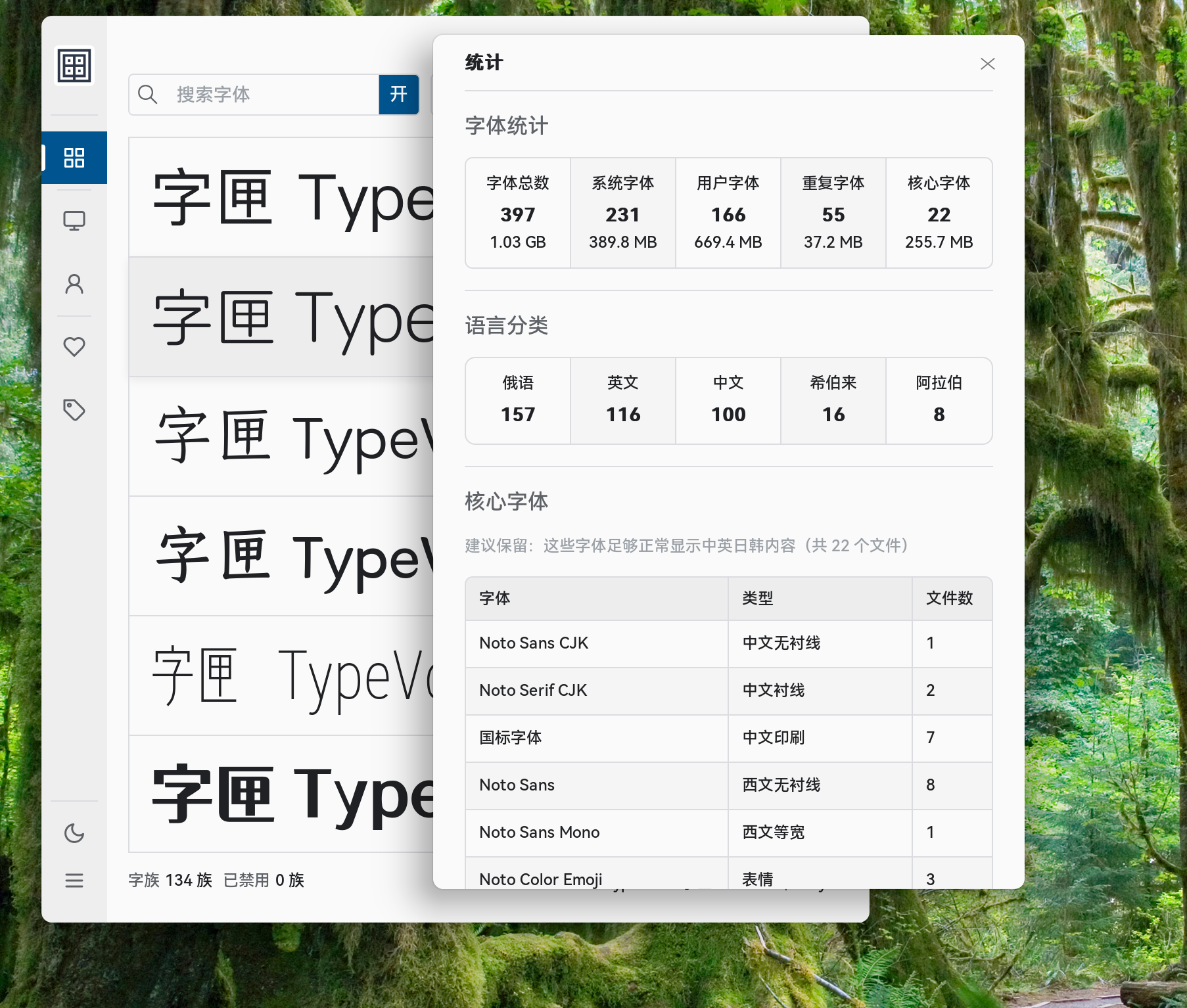
Task: Open the search magnifier in the font search bar
Action: coord(149,95)
